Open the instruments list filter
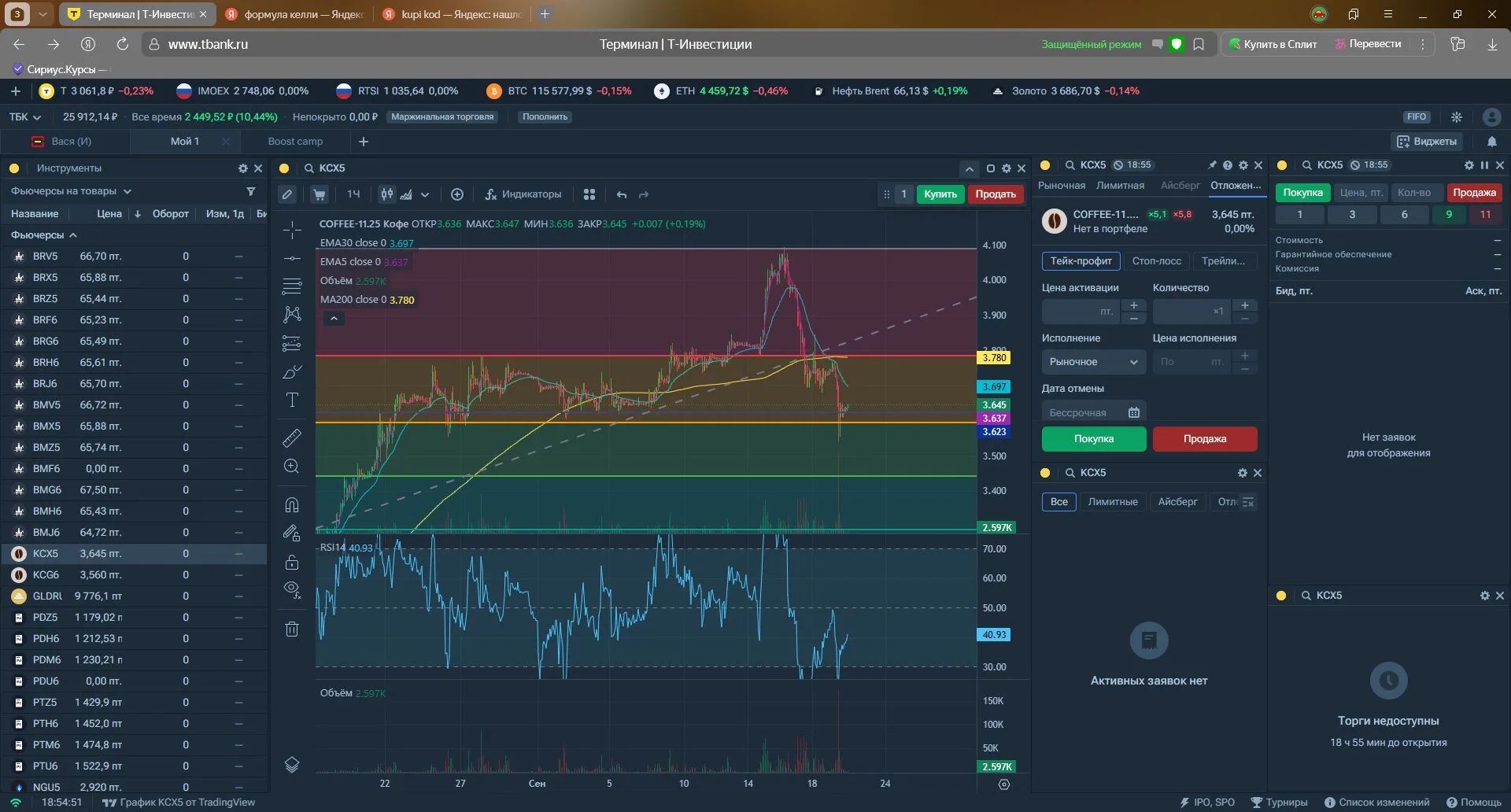 pos(251,191)
